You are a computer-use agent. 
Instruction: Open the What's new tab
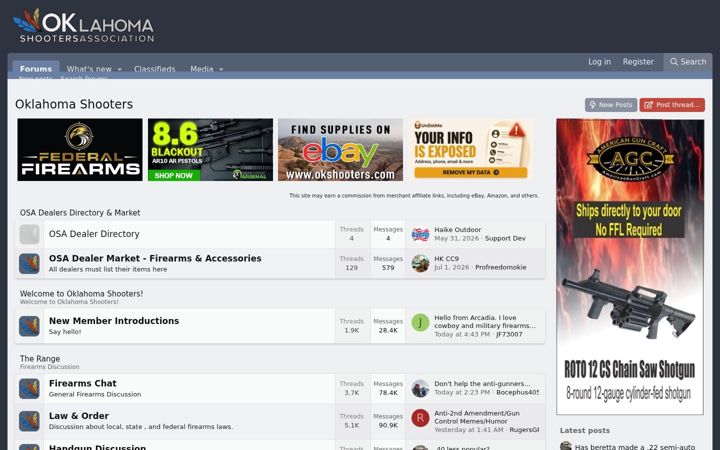[x=89, y=69]
